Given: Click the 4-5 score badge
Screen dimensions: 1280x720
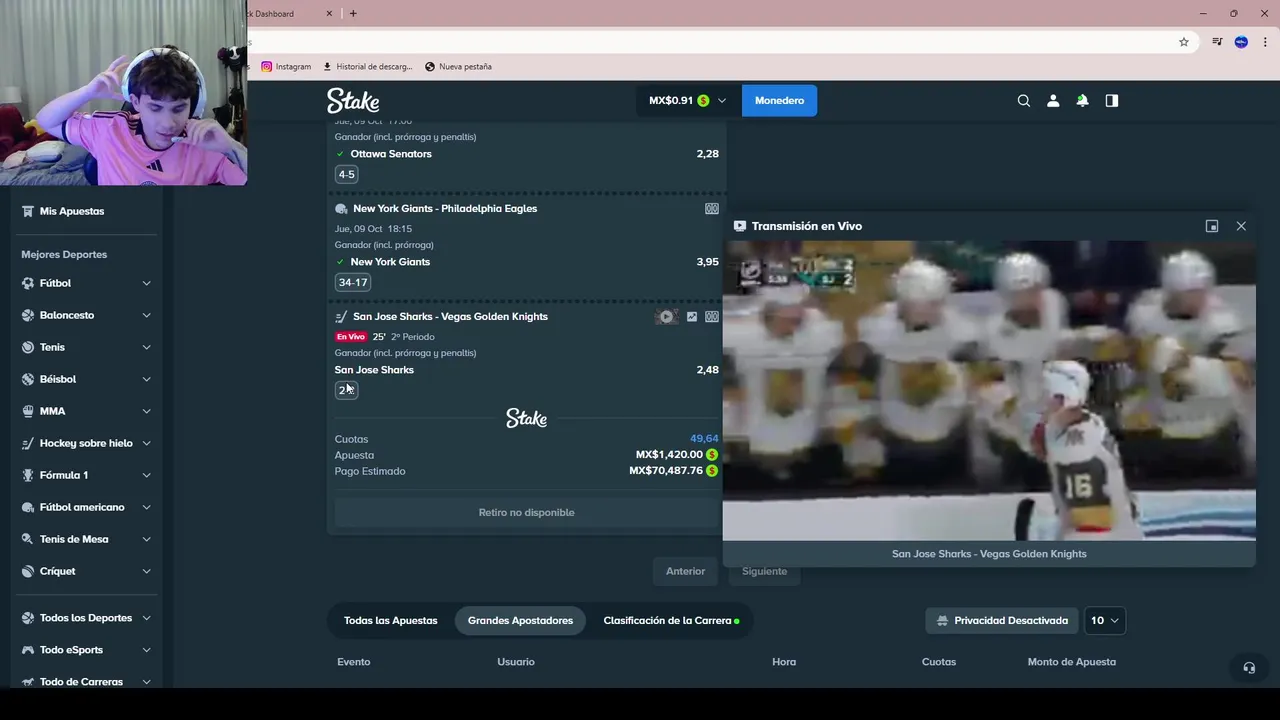Looking at the screenshot, I should (x=347, y=174).
